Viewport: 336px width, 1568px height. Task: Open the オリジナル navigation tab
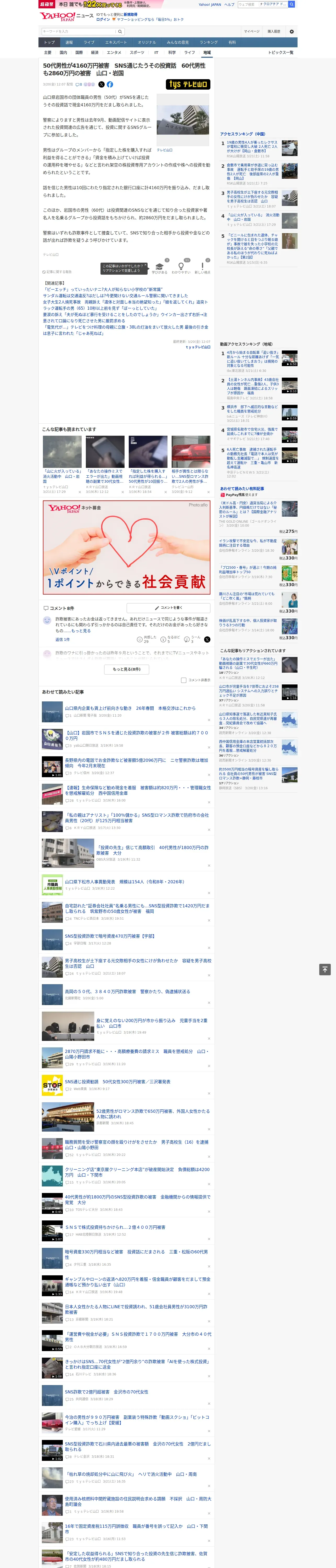(147, 43)
